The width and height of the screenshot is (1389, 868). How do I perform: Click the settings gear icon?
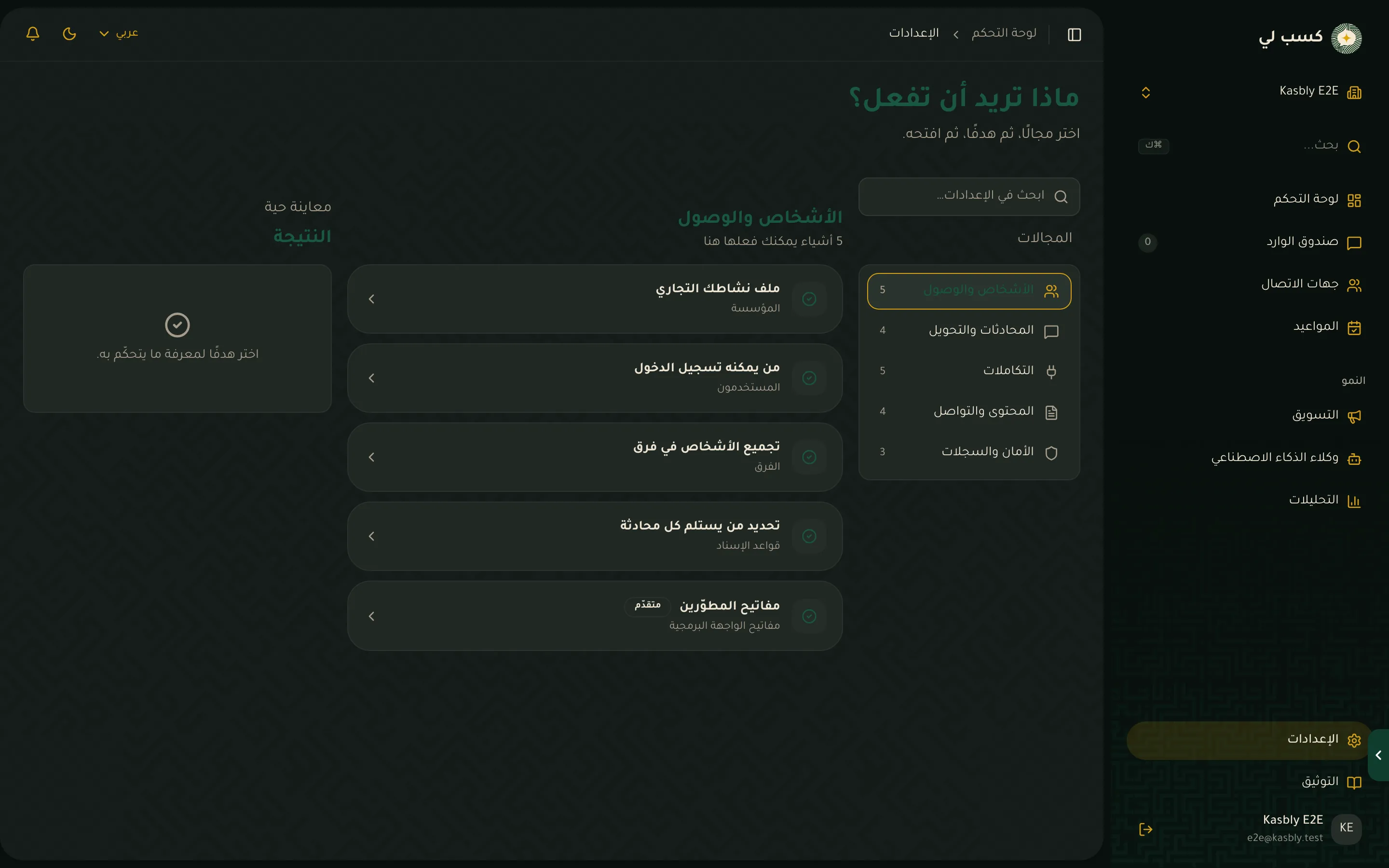(x=1354, y=740)
